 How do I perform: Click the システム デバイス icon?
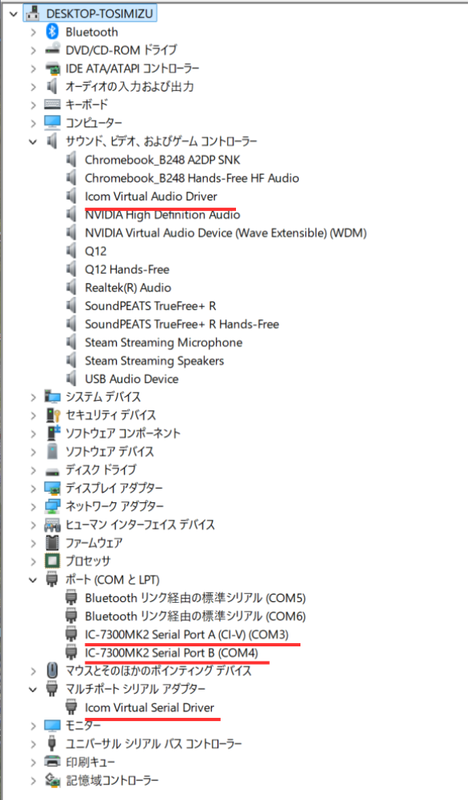52,396
